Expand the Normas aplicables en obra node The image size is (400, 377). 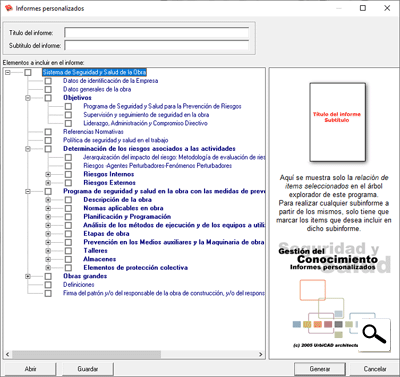click(x=48, y=208)
